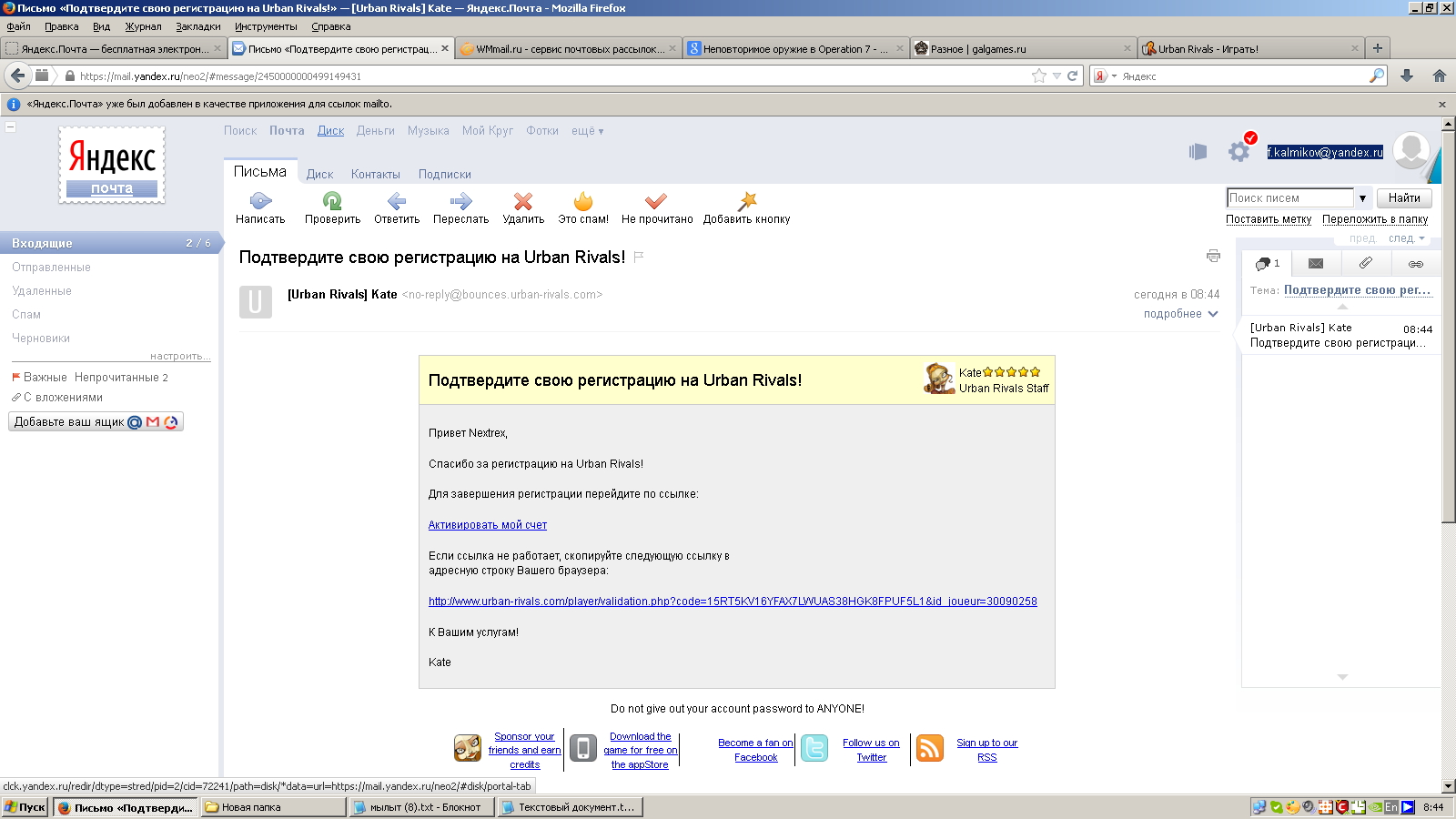Image resolution: width=1456 pixels, height=819 pixels.
Task: Reload the page in the address bar
Action: (1073, 76)
